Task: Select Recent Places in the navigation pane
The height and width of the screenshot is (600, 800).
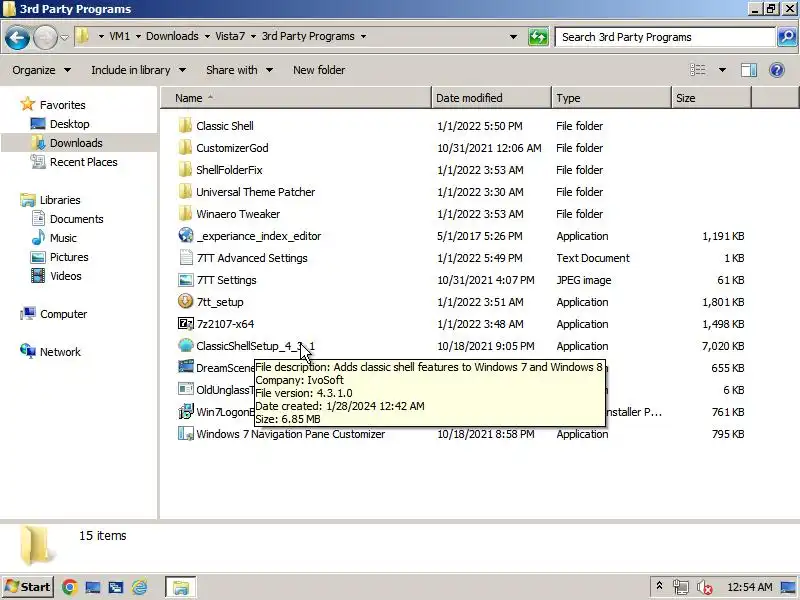Action: [84, 162]
